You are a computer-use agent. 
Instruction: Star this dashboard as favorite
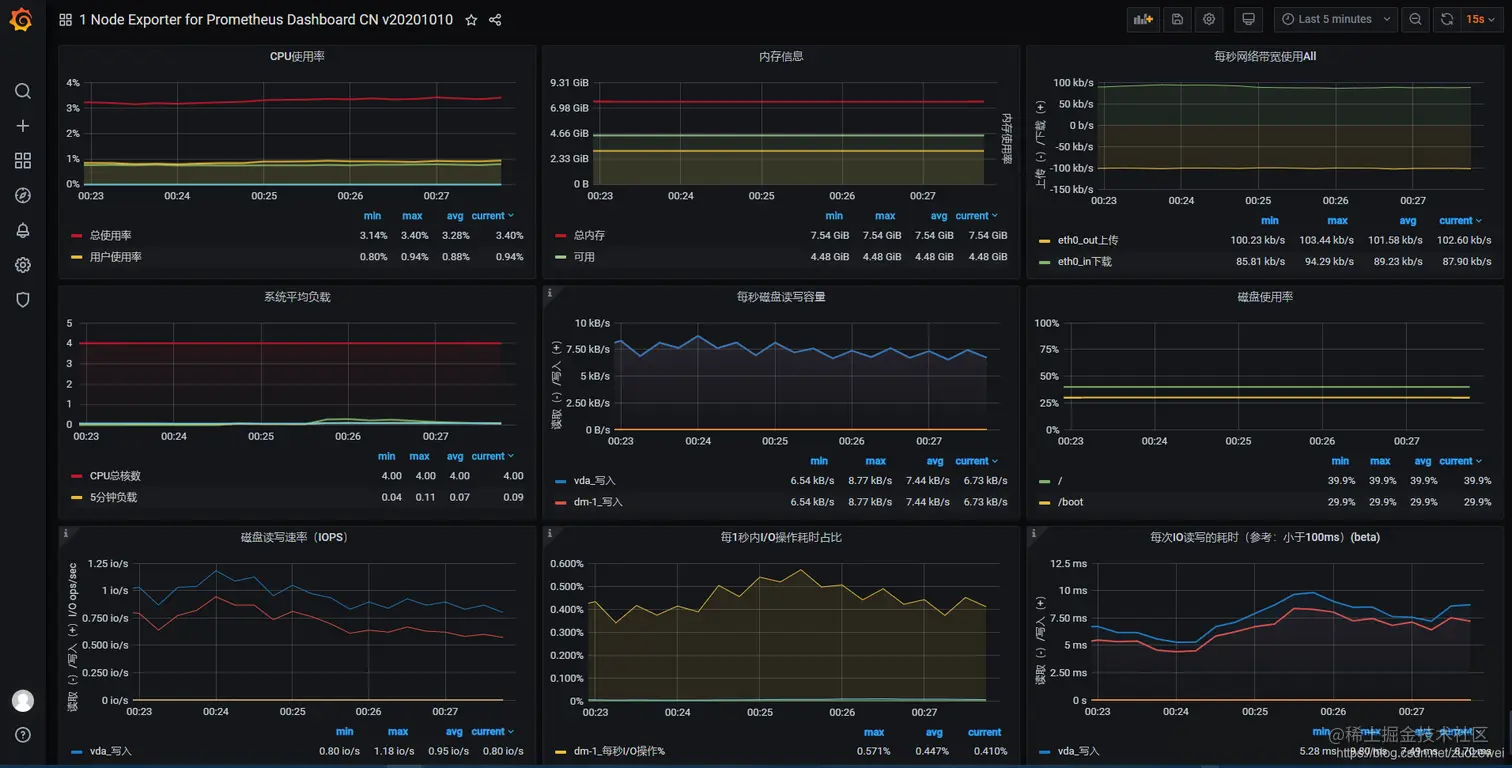471,20
